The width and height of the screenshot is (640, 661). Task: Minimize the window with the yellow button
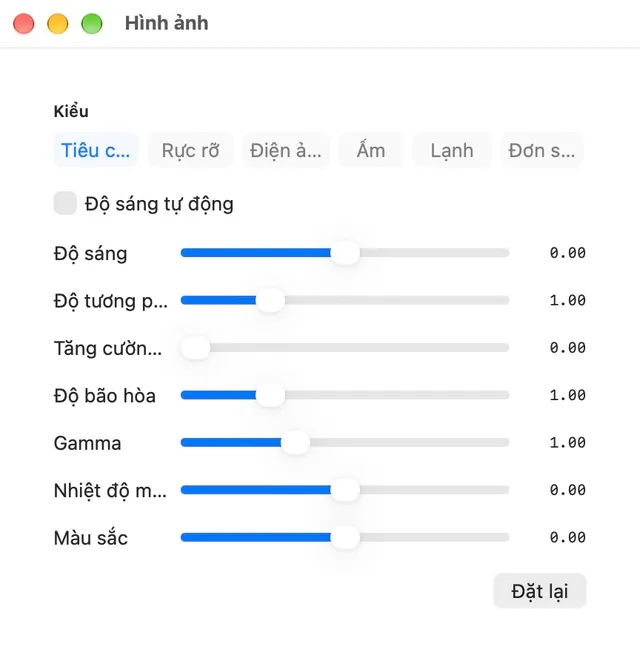[x=58, y=23]
